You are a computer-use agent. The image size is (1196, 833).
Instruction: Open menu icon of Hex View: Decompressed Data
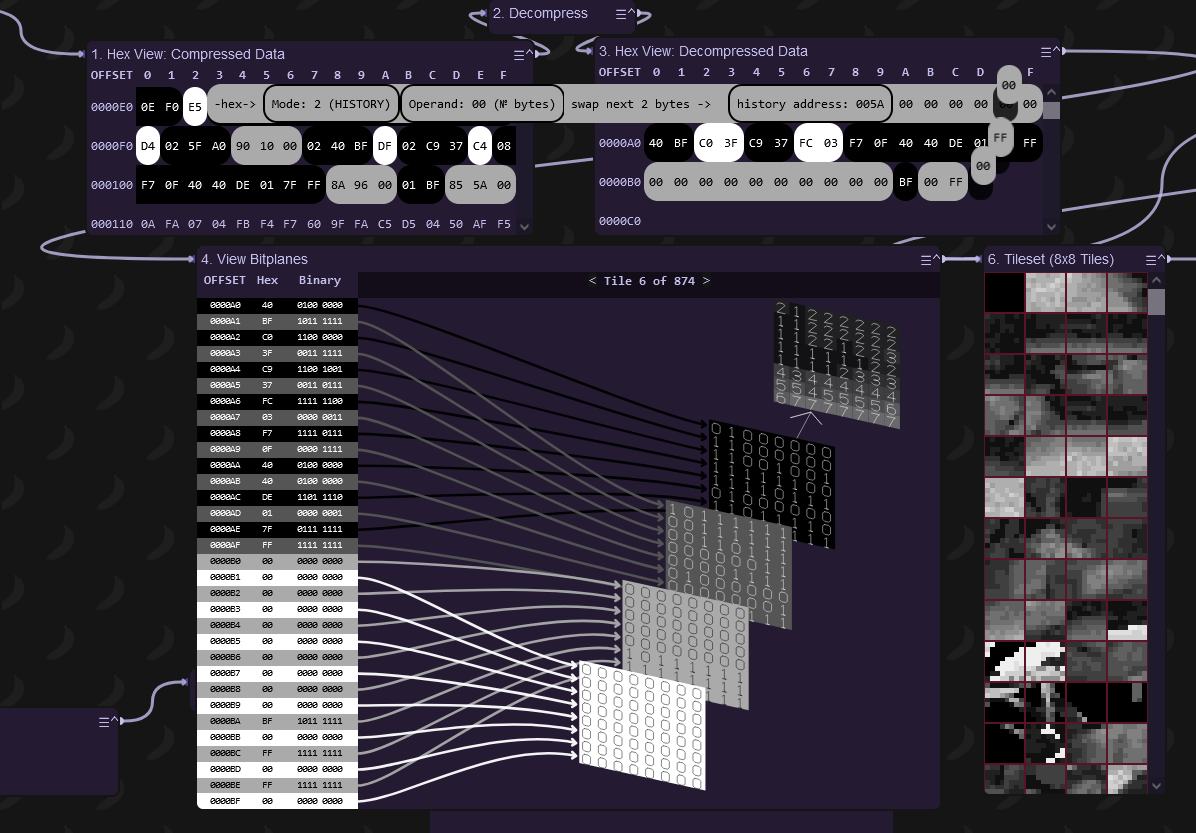click(1044, 51)
